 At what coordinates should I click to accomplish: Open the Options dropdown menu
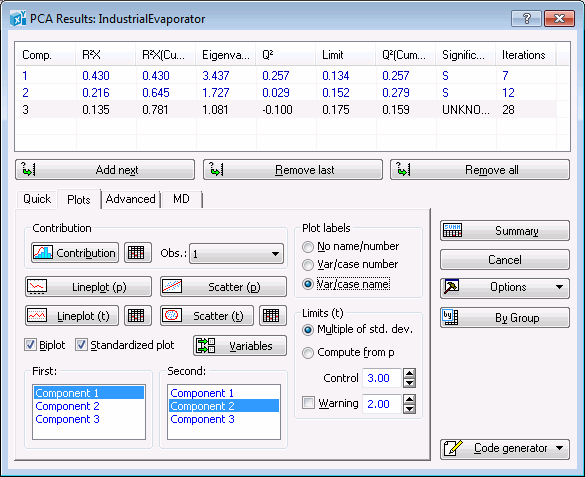(x=505, y=287)
